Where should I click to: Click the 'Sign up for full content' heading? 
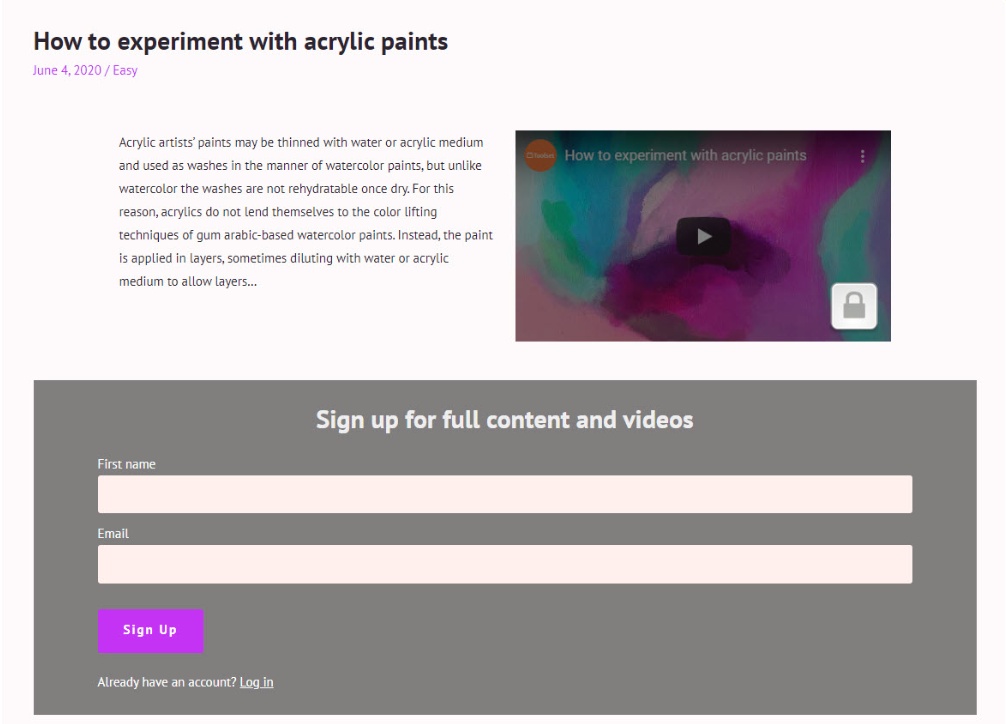[504, 419]
